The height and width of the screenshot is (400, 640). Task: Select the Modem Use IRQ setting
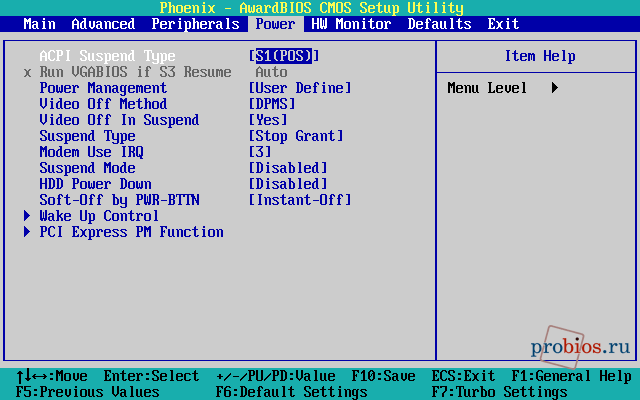91,152
